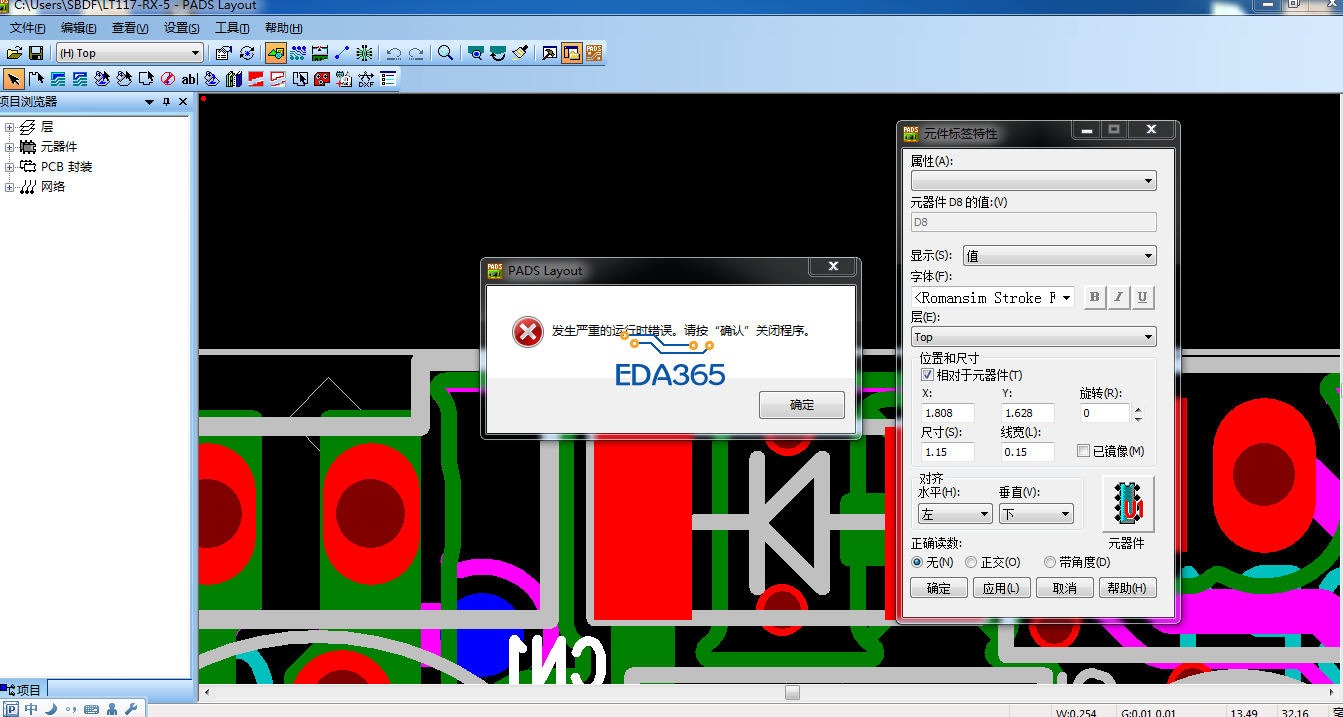Viewport: 1343px width, 717px height.
Task: Open the 工具 menu
Action: 232,28
